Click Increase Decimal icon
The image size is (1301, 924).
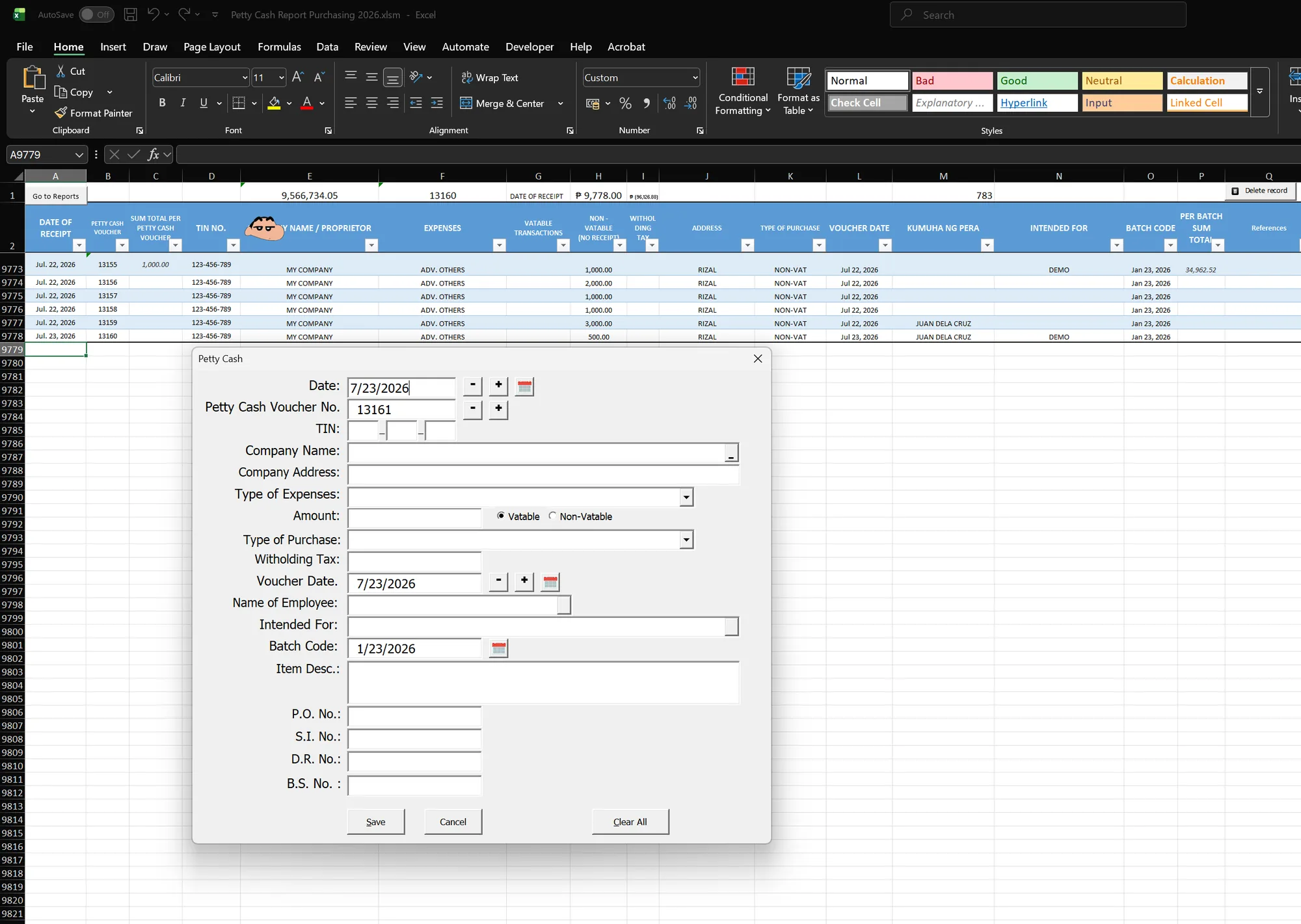point(669,103)
